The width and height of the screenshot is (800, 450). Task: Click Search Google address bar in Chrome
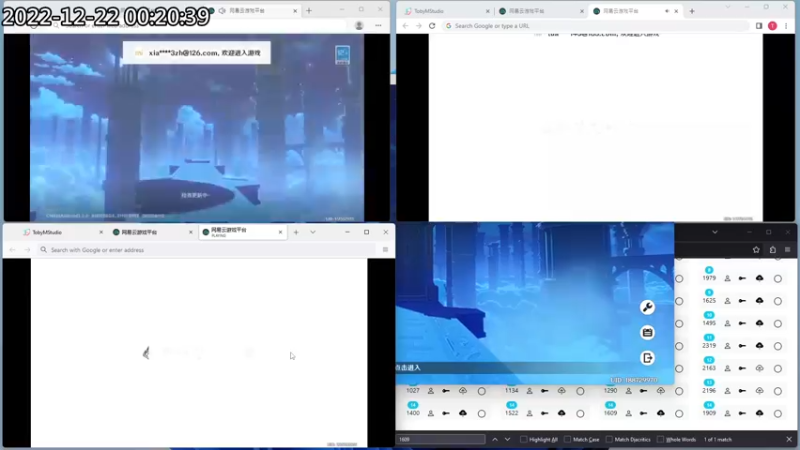point(596,26)
